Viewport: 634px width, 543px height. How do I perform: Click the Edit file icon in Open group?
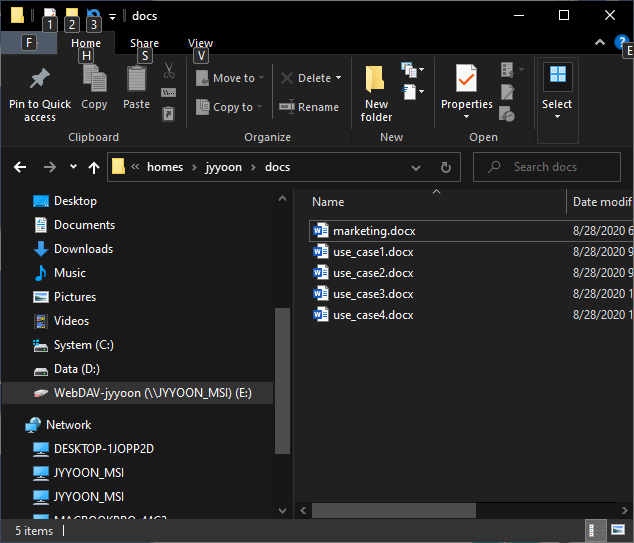(507, 92)
